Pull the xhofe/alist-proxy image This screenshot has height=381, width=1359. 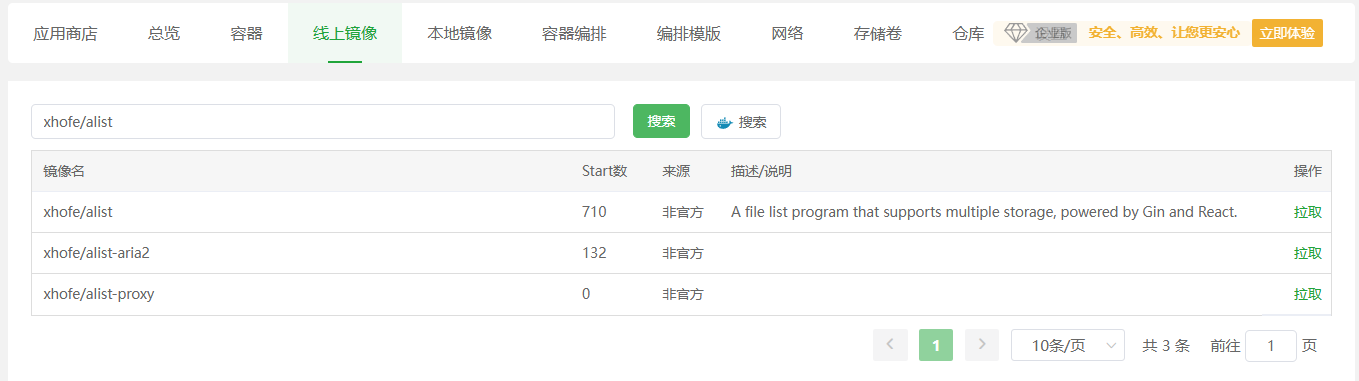1307,294
